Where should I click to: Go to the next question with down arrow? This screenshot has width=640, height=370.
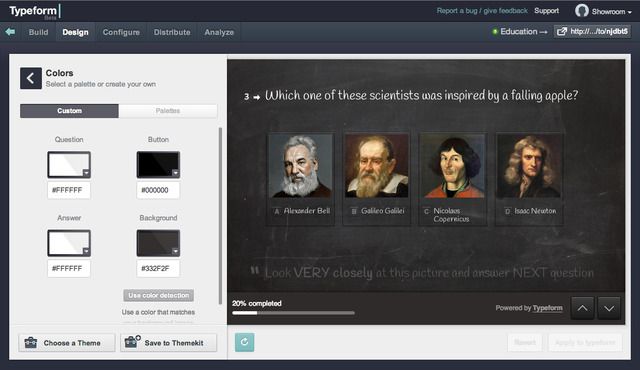[609, 308]
